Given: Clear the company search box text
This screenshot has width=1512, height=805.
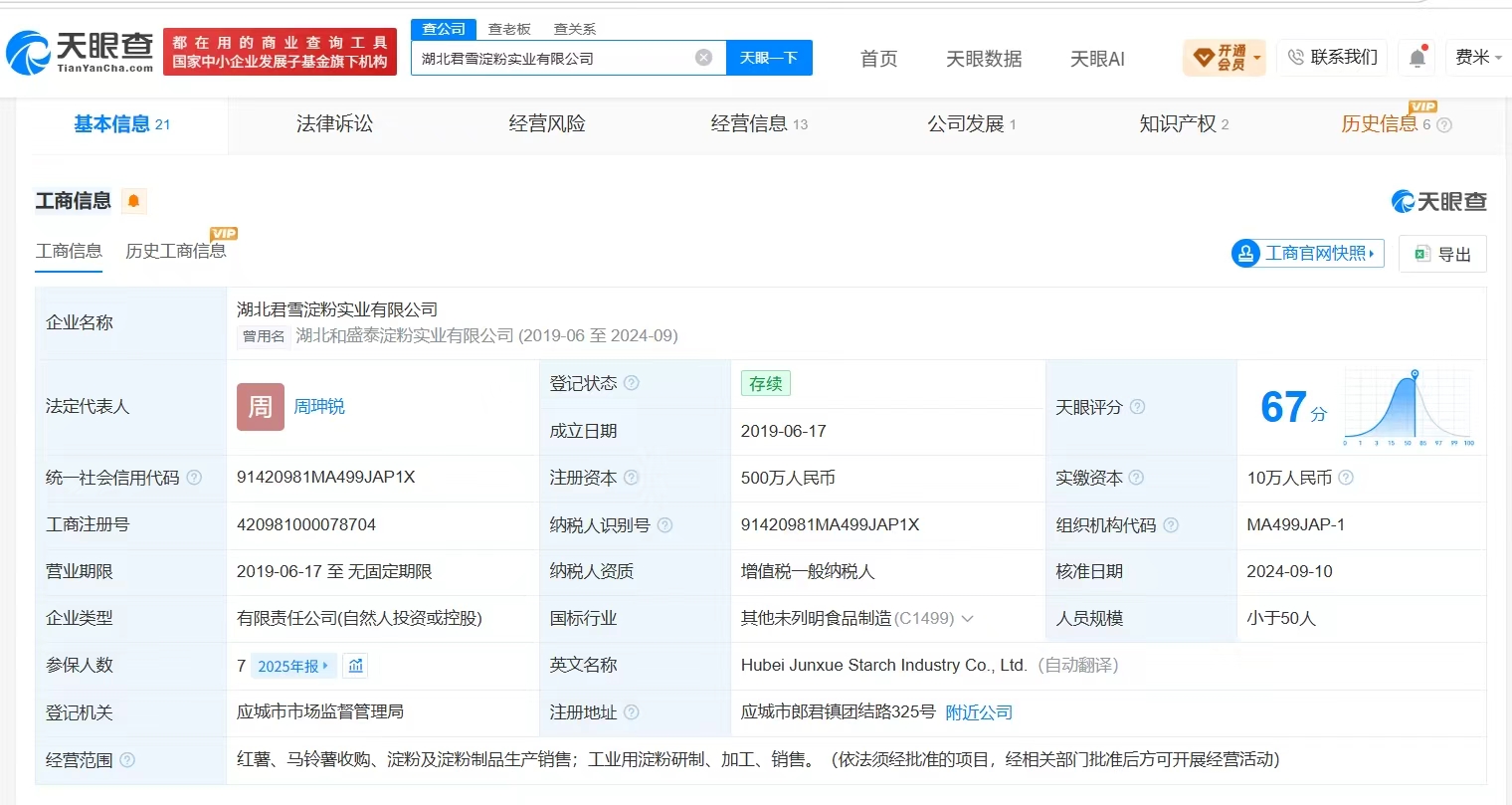Looking at the screenshot, I should point(703,58).
